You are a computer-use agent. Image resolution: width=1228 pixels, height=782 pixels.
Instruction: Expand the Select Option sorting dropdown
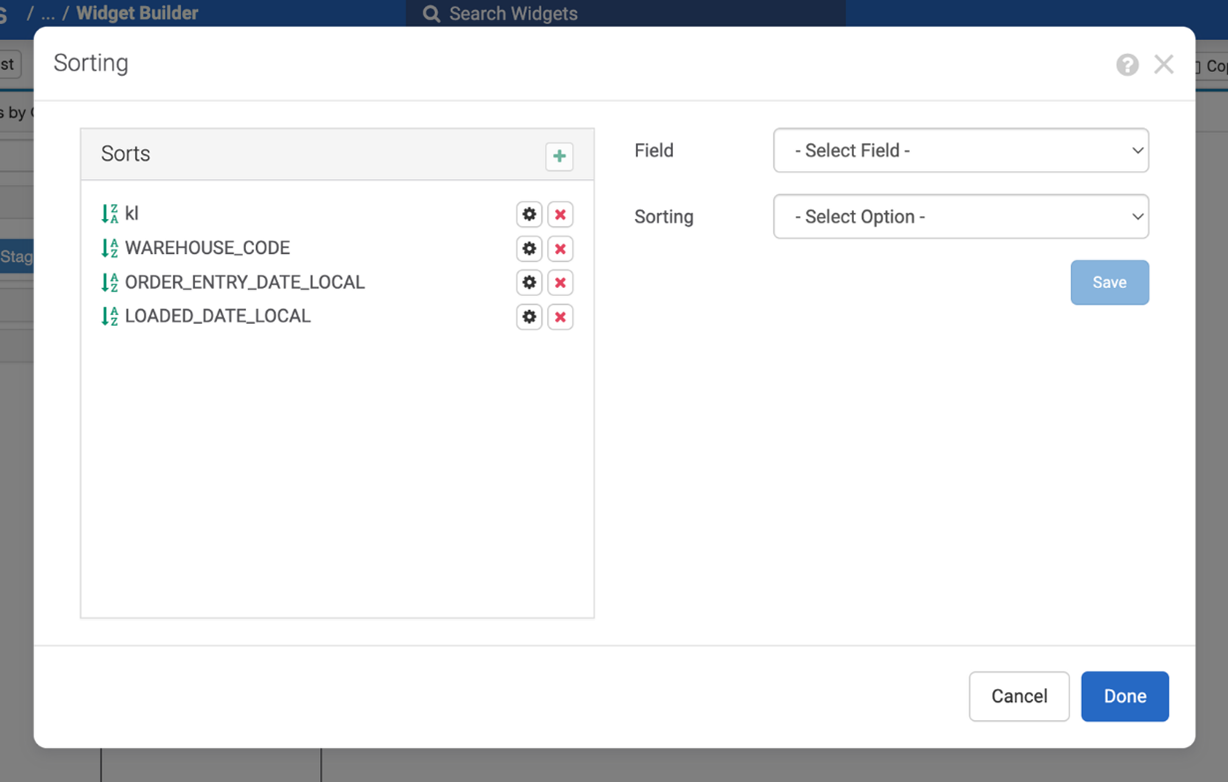pos(960,217)
